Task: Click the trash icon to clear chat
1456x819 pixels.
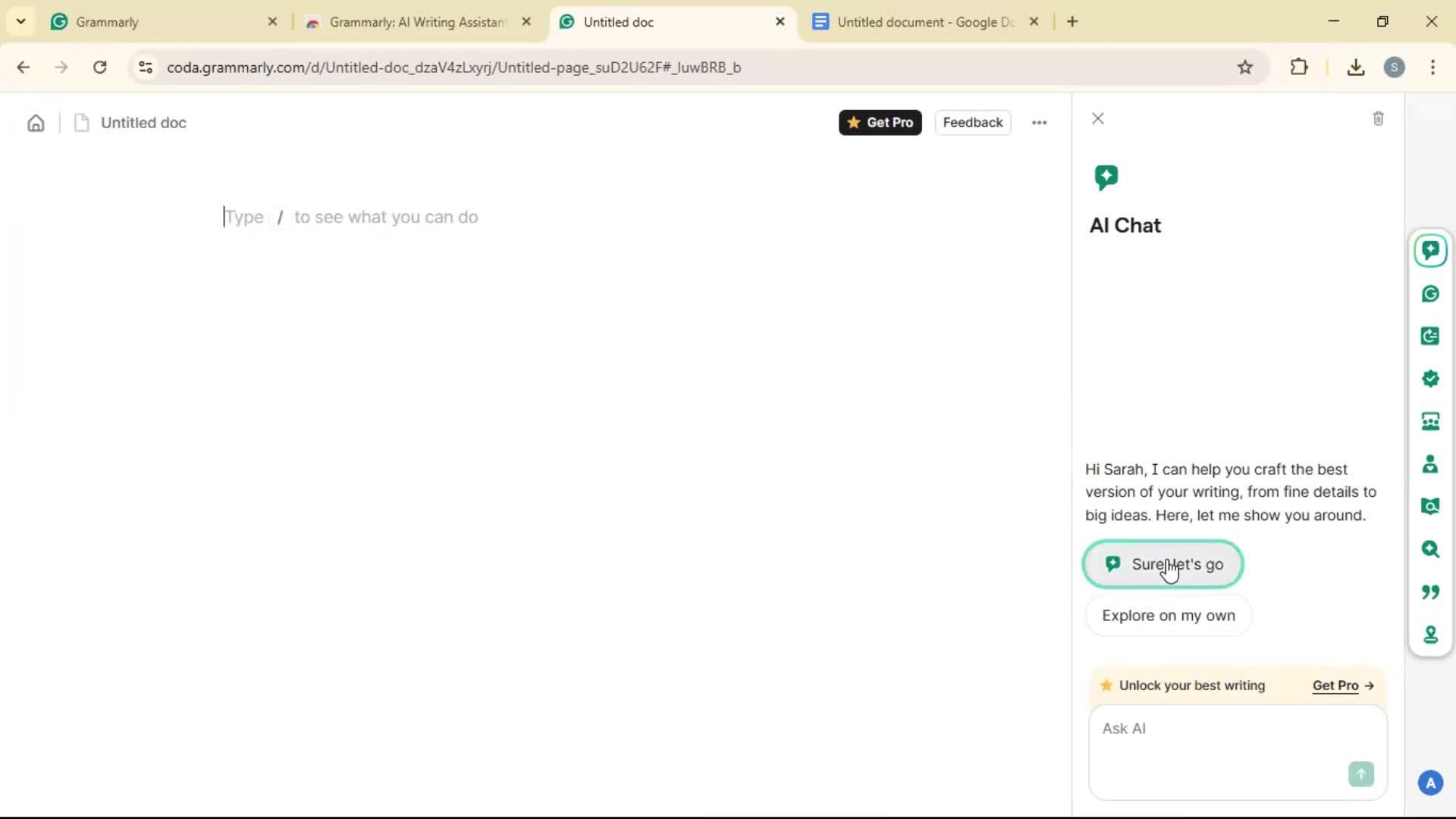Action: pyautogui.click(x=1378, y=118)
